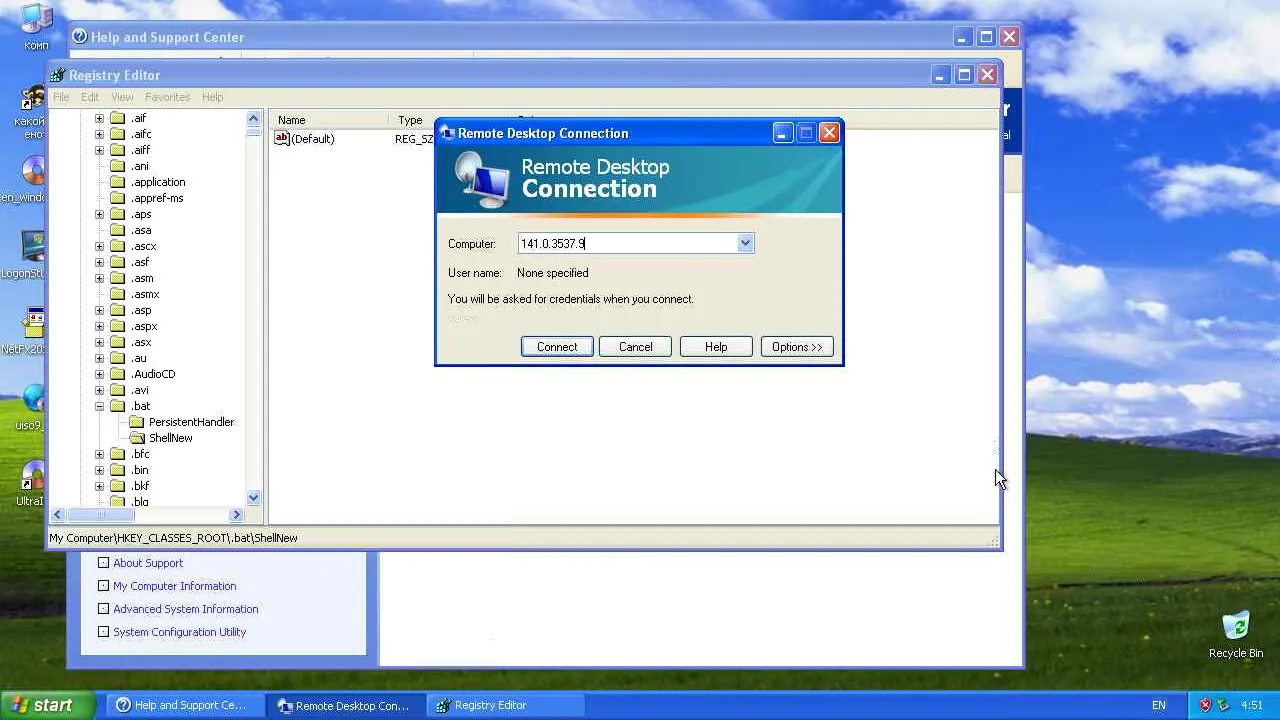Click the .AudioCD key folder icon
The width and height of the screenshot is (1280, 720).
point(118,374)
